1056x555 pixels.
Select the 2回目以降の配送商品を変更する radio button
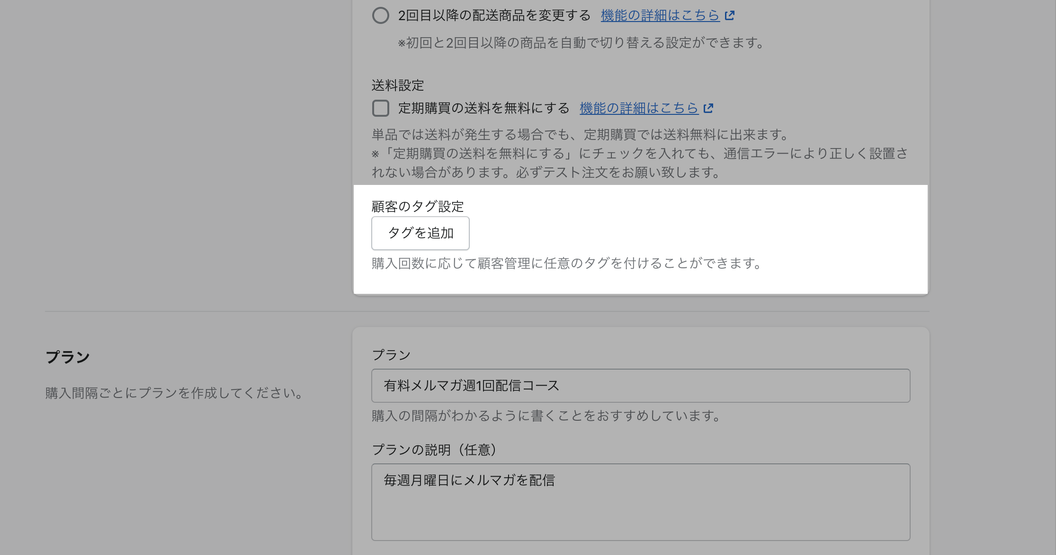(x=380, y=16)
